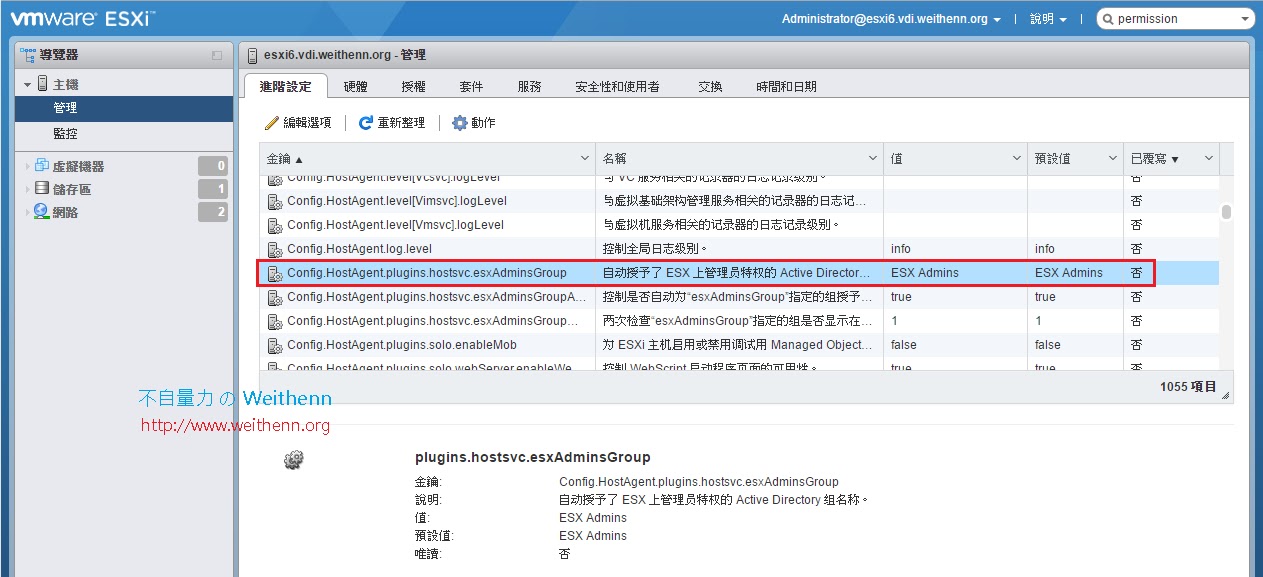Screen dimensions: 1263x577
Task: Click the pencil icon for Edit option
Action: [x=272, y=123]
